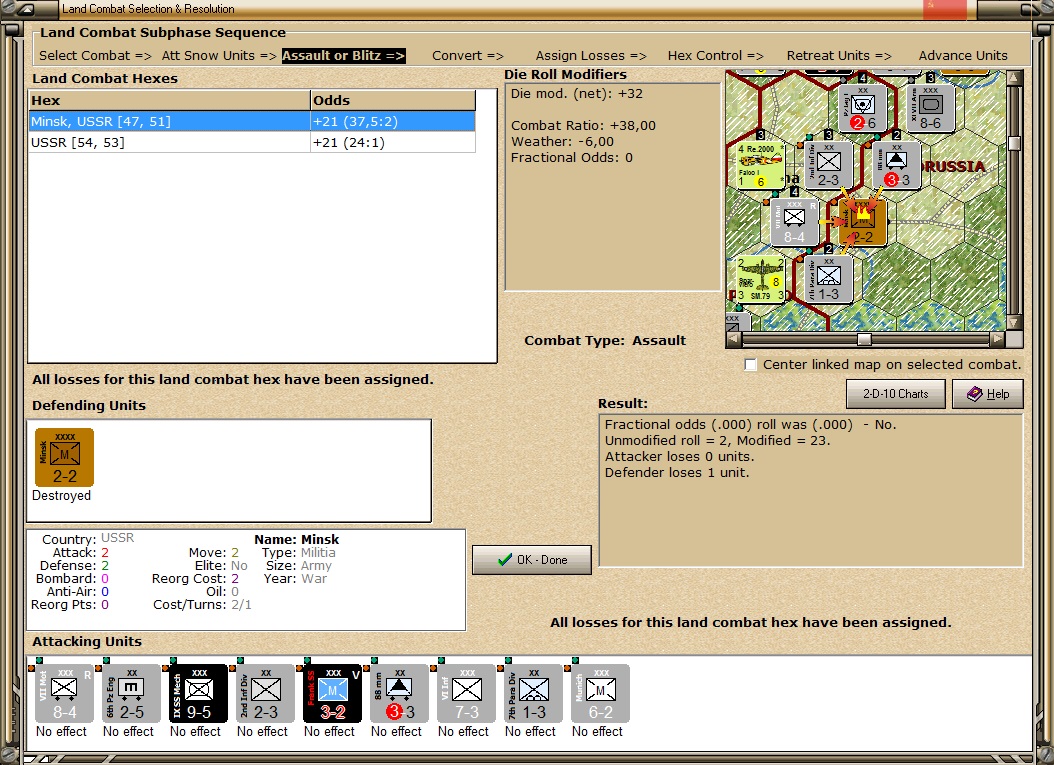Click the map vertical scrollbar thumb
The height and width of the screenshot is (765, 1054).
click(x=1014, y=143)
